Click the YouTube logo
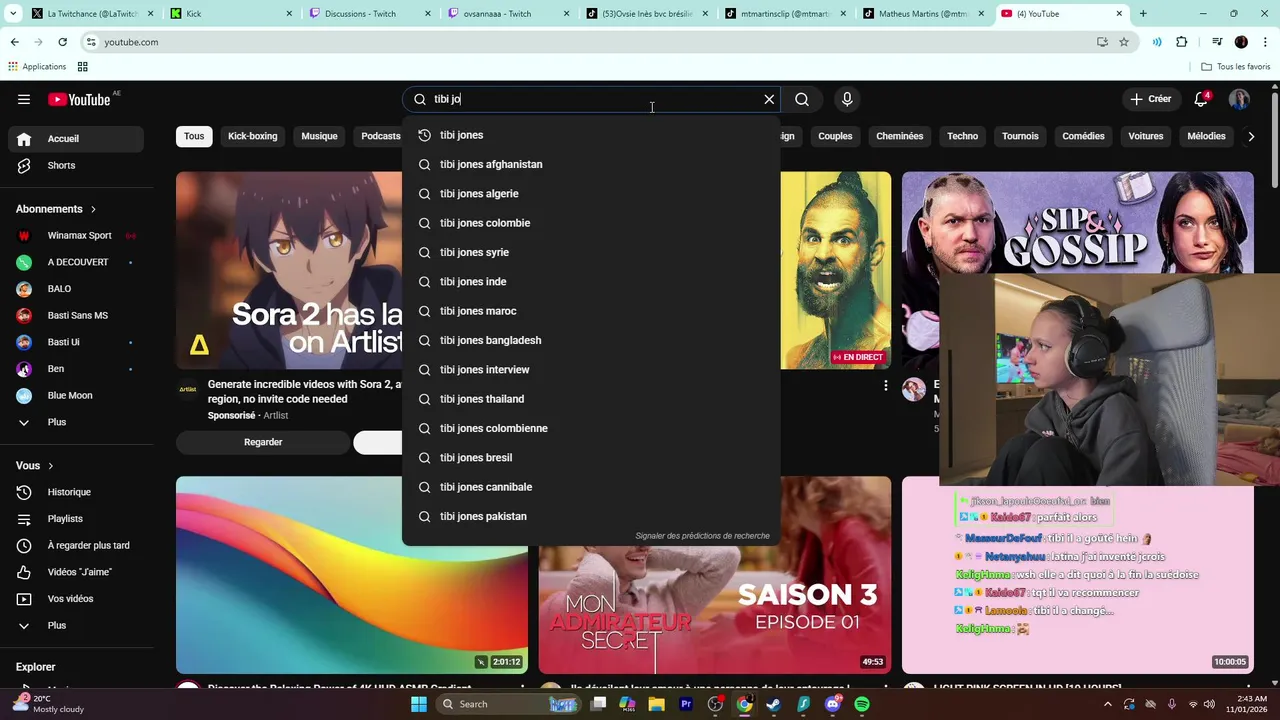1280x720 pixels. coord(79,99)
